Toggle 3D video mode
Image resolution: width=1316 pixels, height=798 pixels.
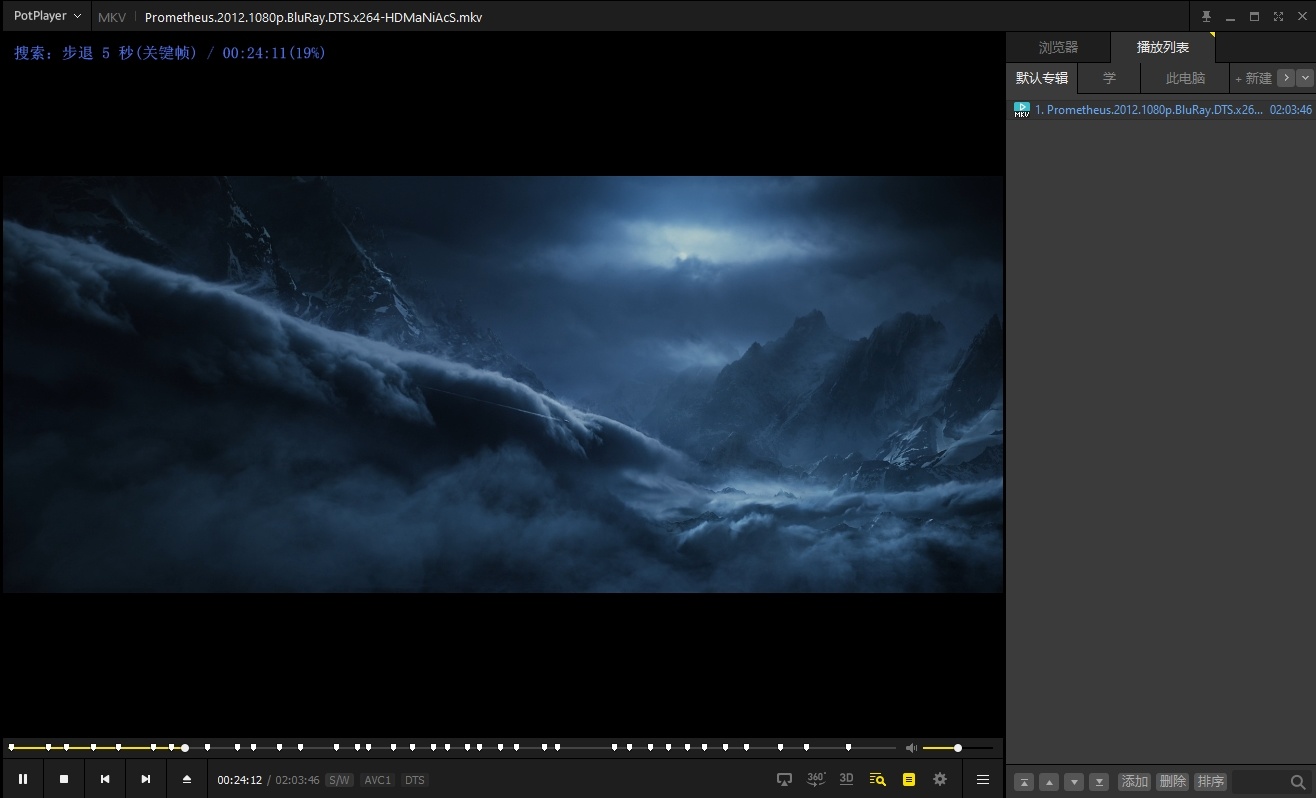pos(846,779)
